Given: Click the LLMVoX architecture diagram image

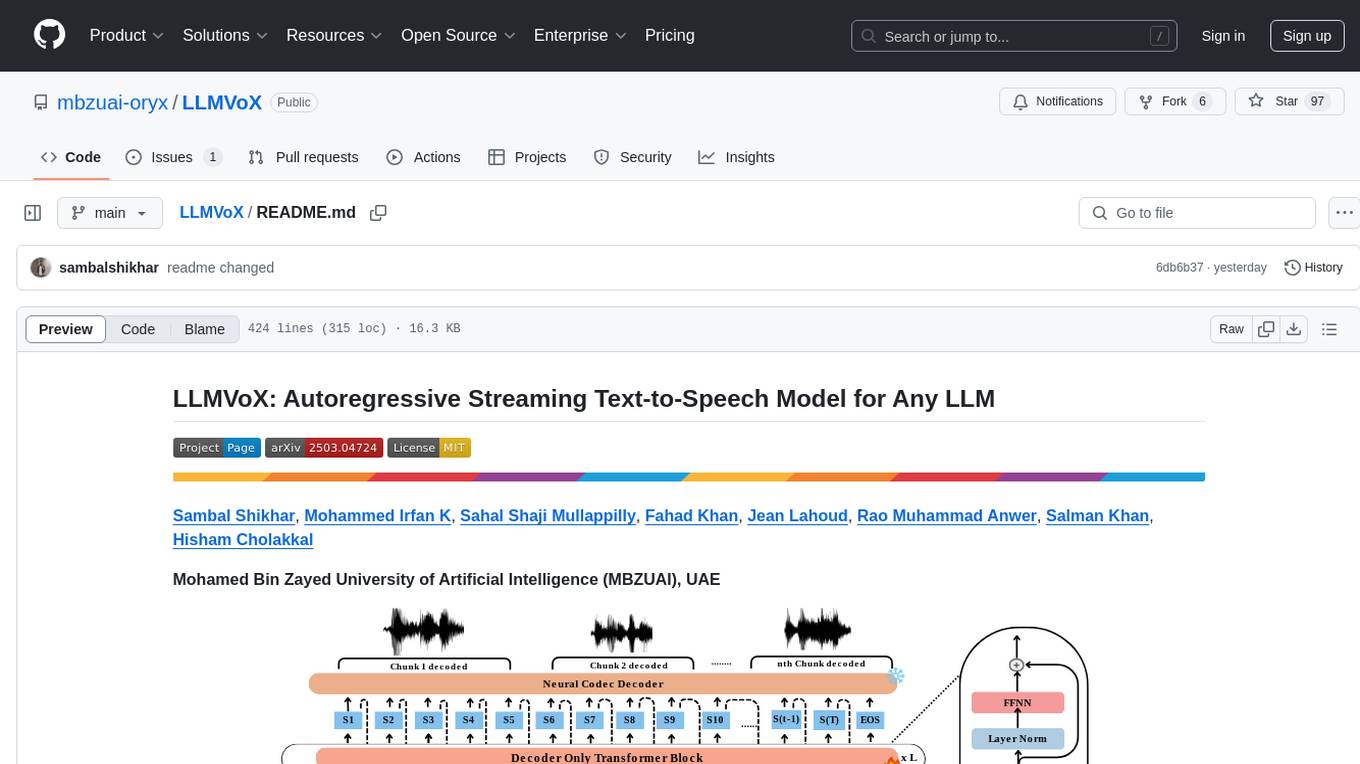Looking at the screenshot, I should click(x=688, y=684).
